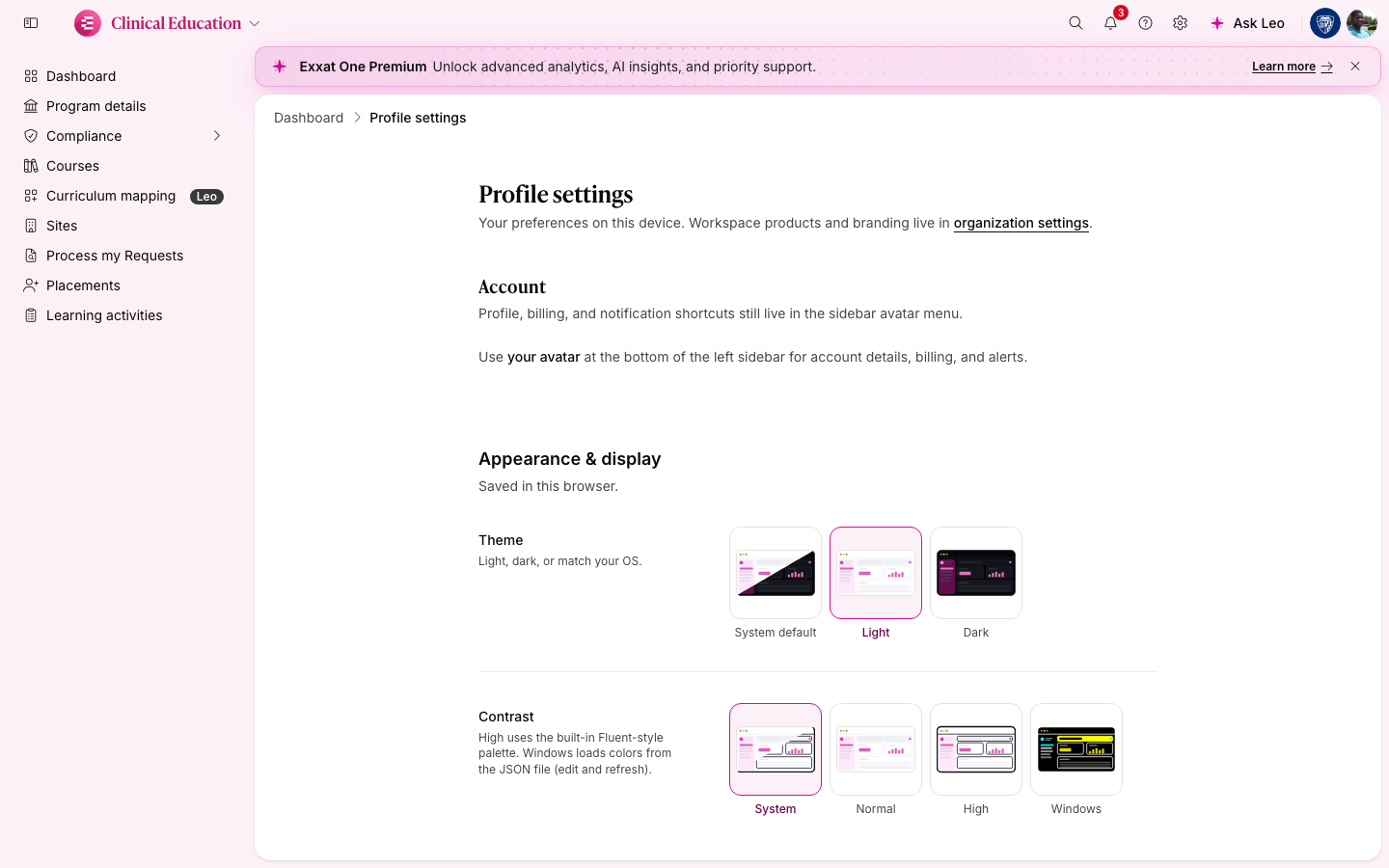This screenshot has height=868, width=1389.
Task: Open Learning activities
Action: click(123, 315)
